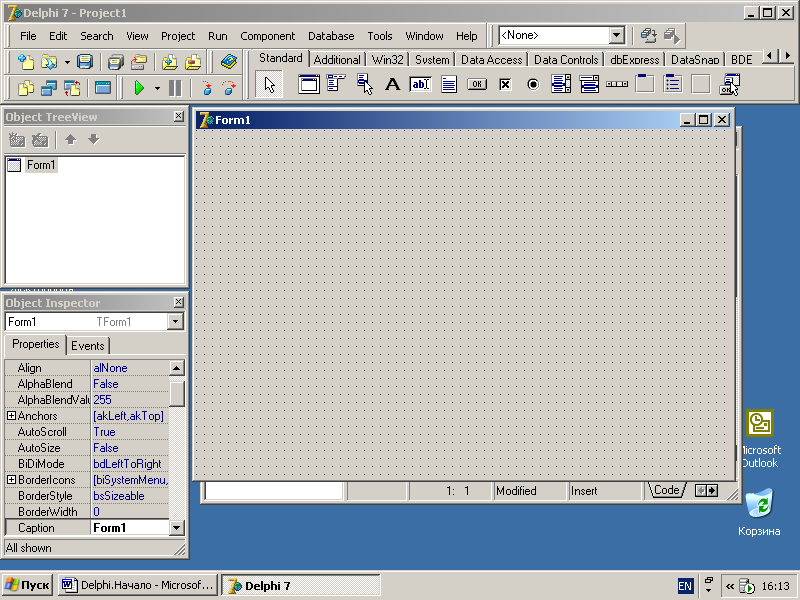The height and width of the screenshot is (600, 800).
Task: Click the View Unit toolbar icon
Action: tap(25, 88)
